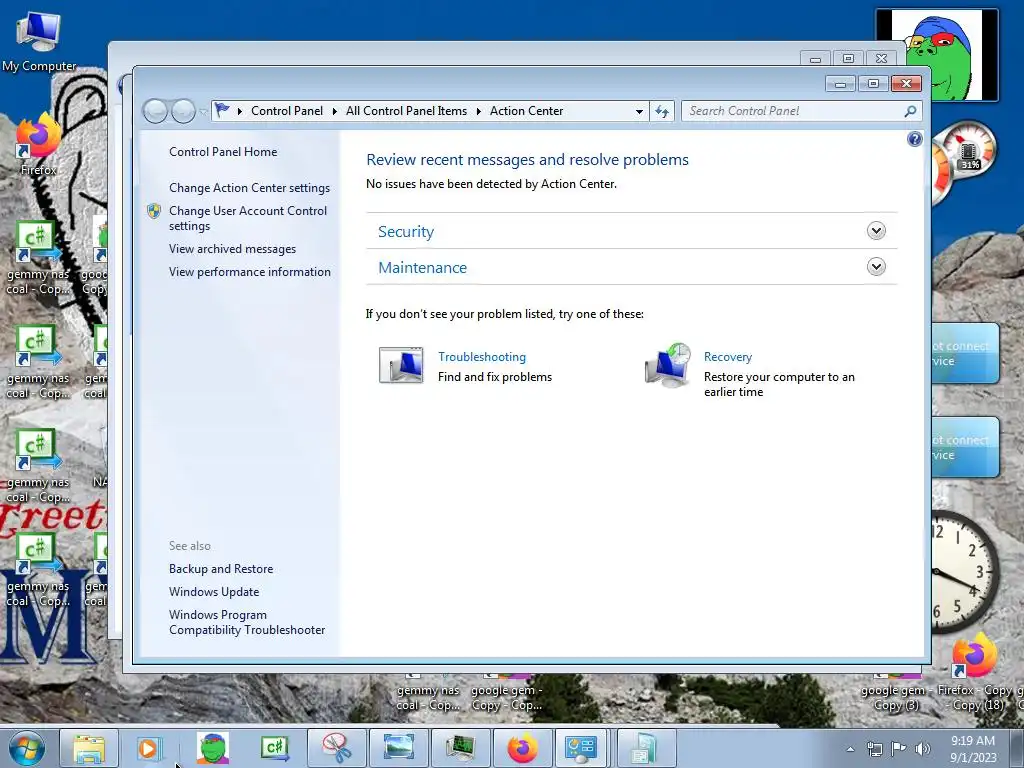Click the taskbar clock and date
The height and width of the screenshot is (768, 1024).
pos(973,749)
